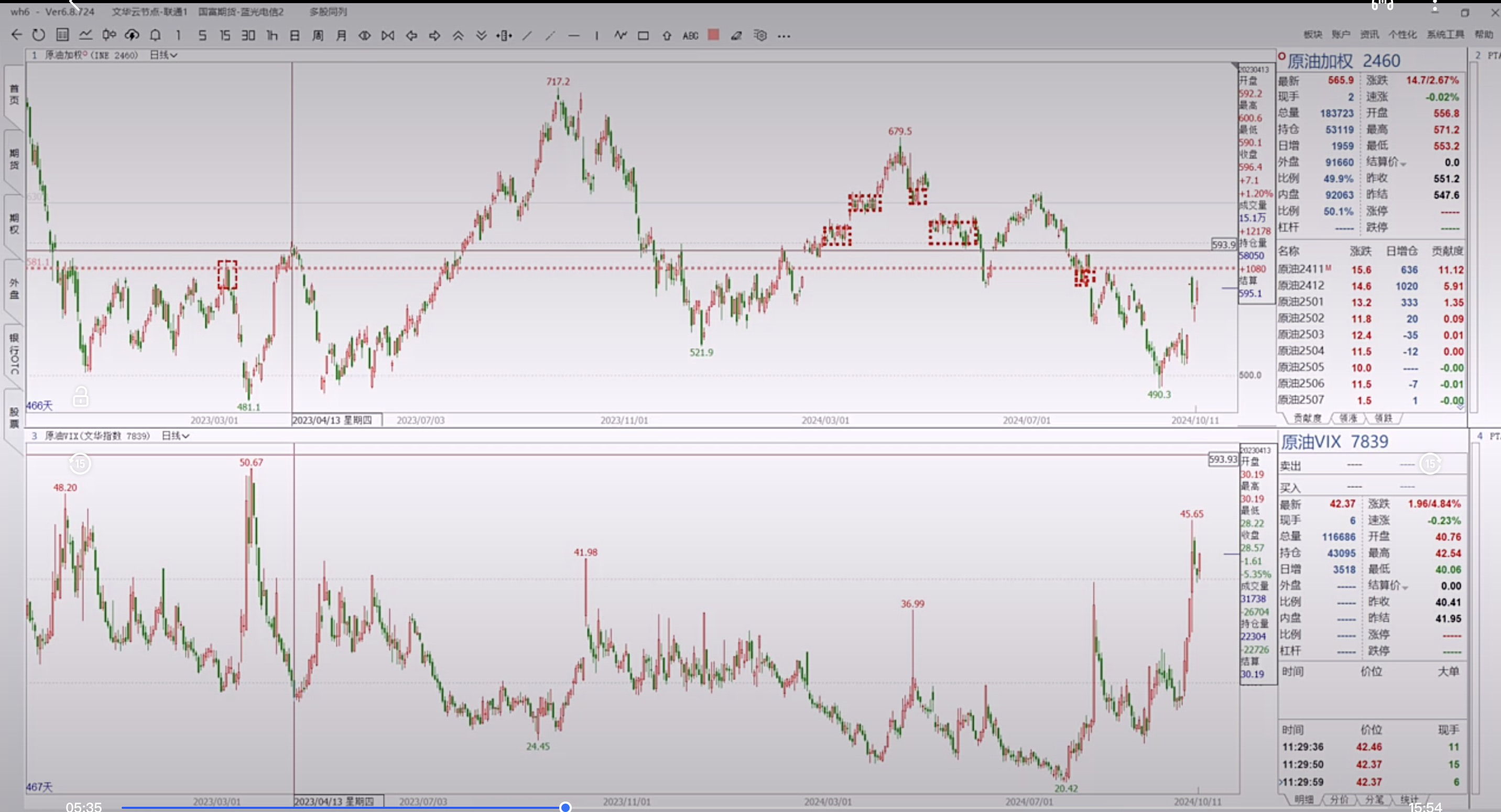Select the rectangle drawing tool
The width and height of the screenshot is (1501, 812).
[x=643, y=36]
